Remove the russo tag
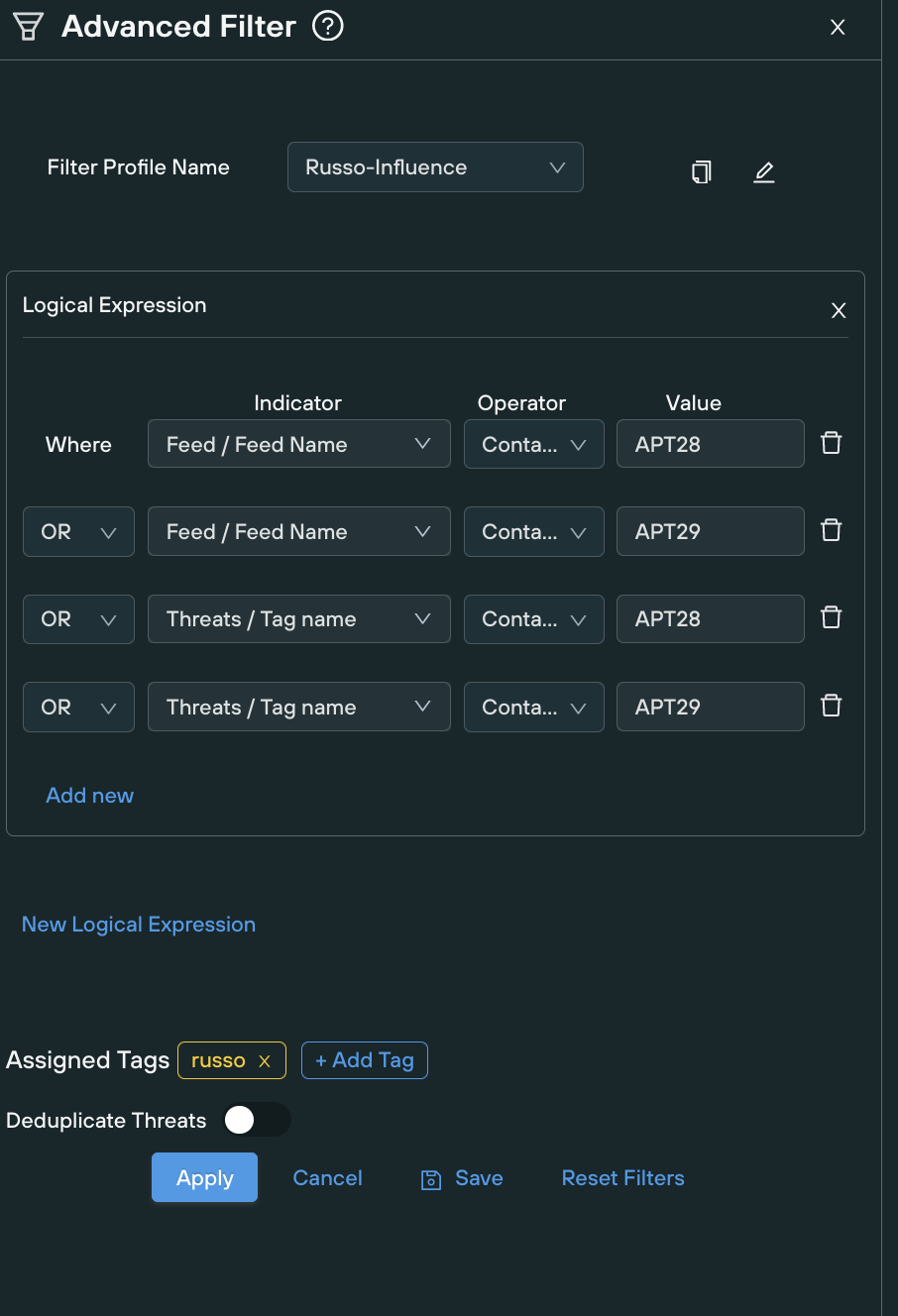Viewport: 898px width, 1316px height. coord(265,1060)
